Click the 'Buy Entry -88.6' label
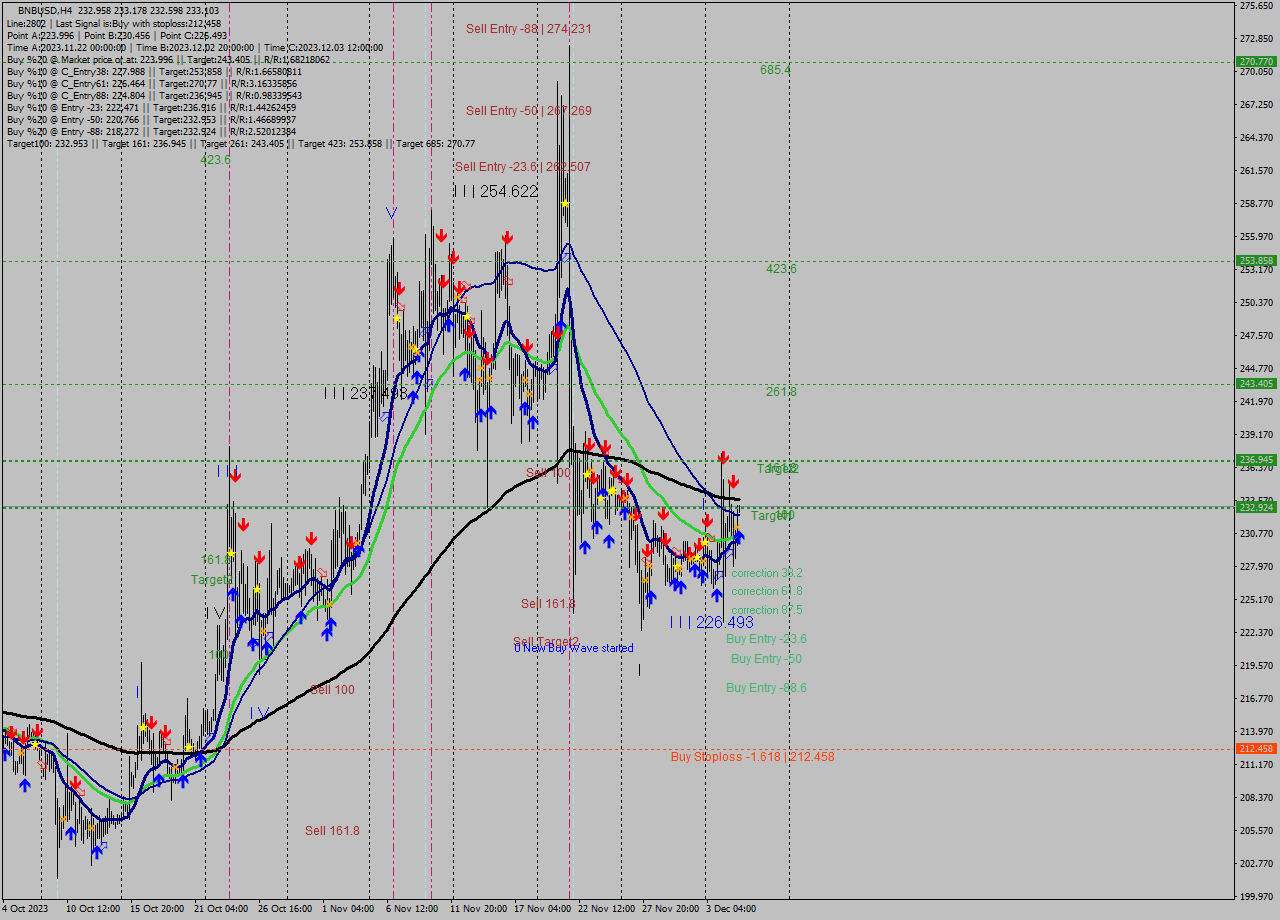Viewport: 1280px width, 920px height. click(766, 688)
